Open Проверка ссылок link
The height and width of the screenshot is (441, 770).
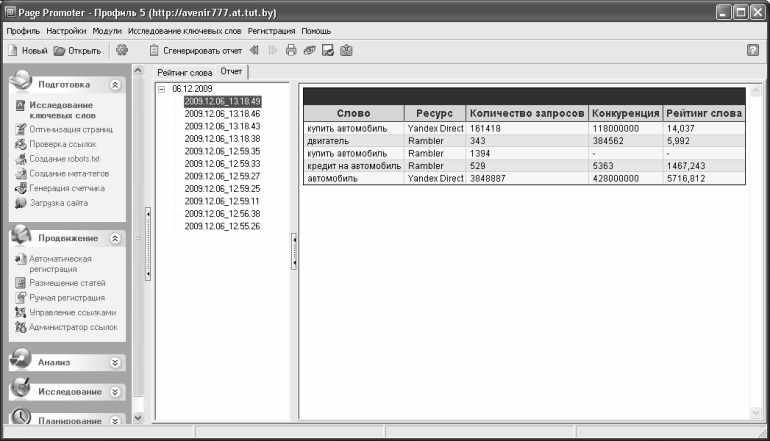(x=63, y=144)
